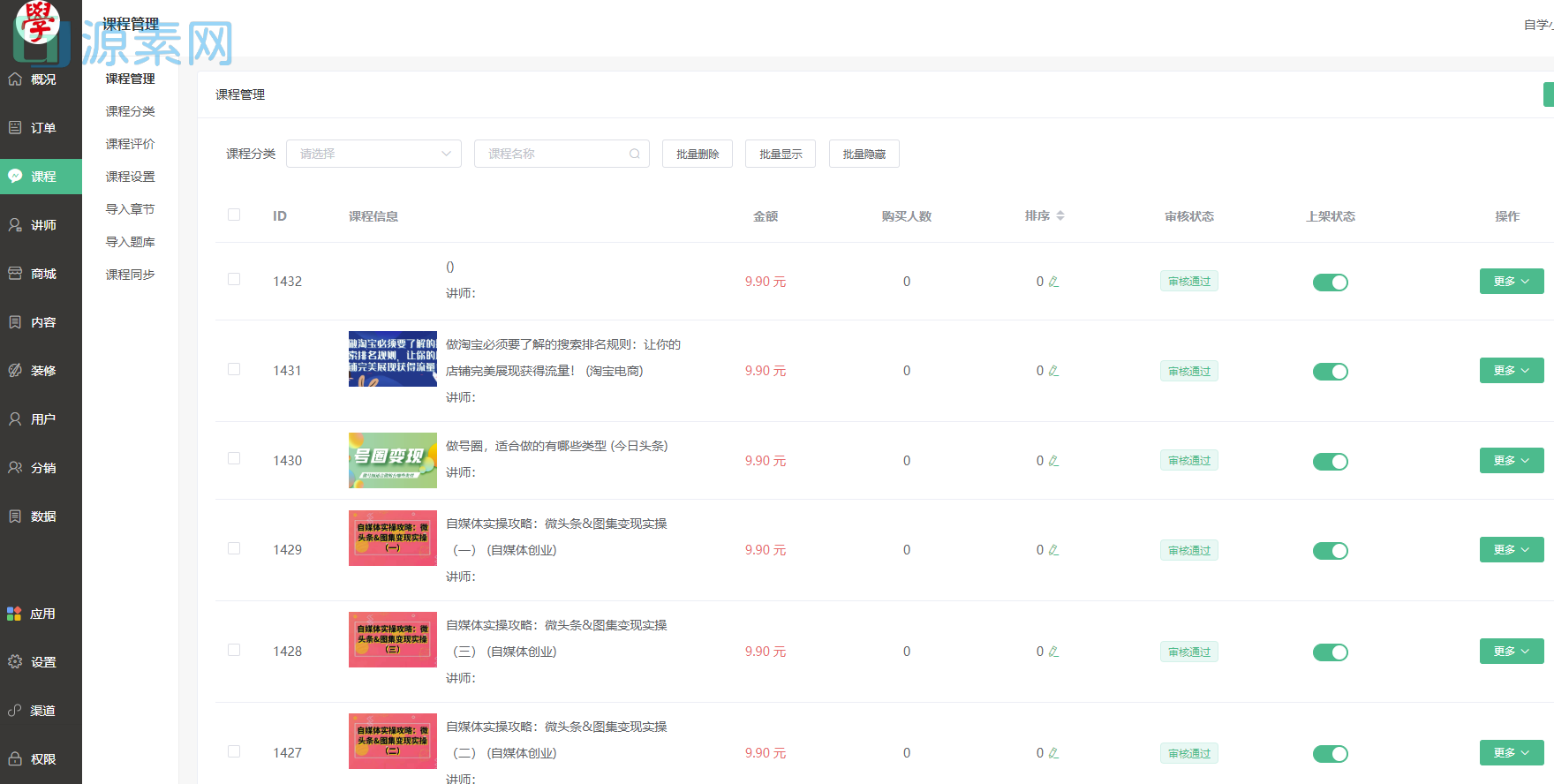The width and height of the screenshot is (1554, 784).
Task: Edit sort value for course 1427
Action: click(1053, 753)
